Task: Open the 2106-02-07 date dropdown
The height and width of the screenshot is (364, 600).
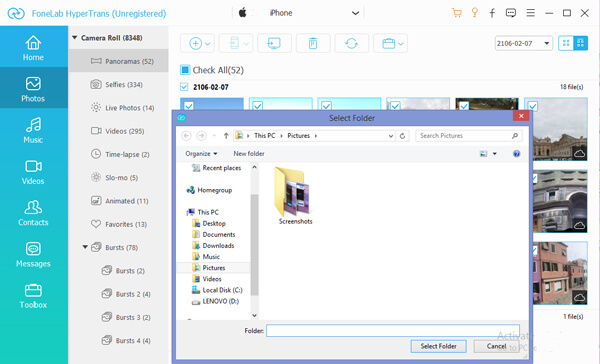Action: pos(547,43)
